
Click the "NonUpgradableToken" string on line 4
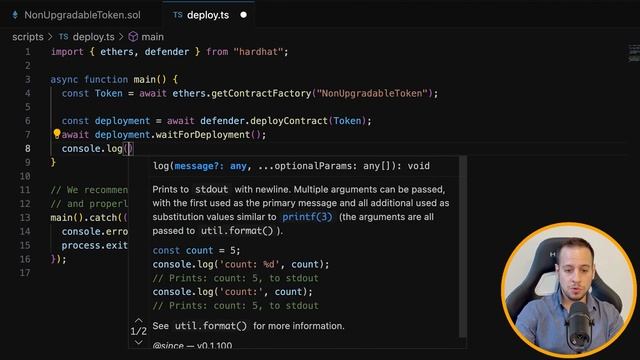point(372,93)
